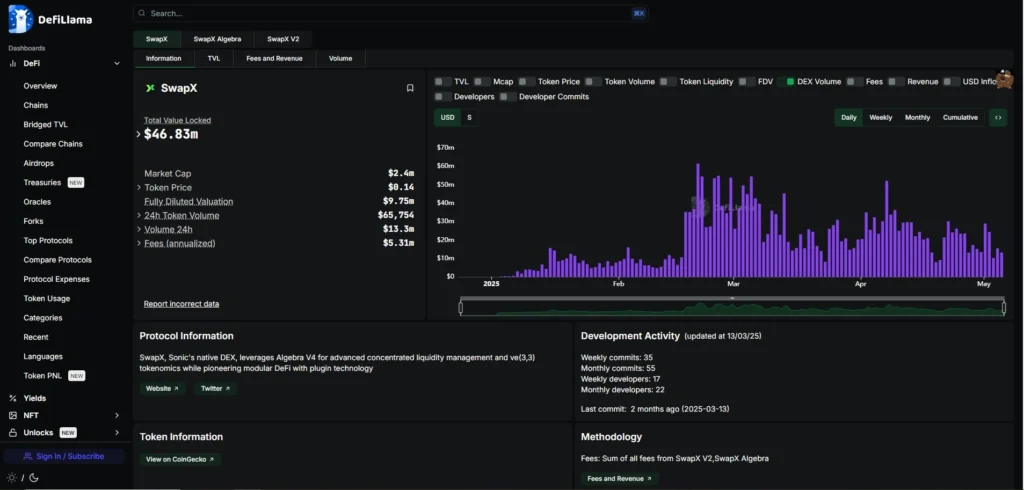Bookmark the SwapX protocol
1024x490 pixels.
pos(410,88)
